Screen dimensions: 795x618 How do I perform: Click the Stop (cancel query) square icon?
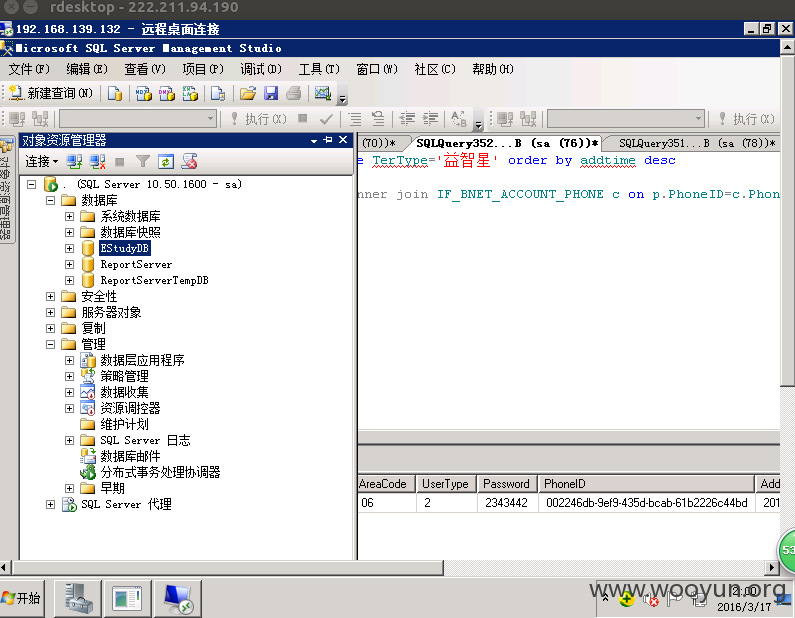(303, 119)
